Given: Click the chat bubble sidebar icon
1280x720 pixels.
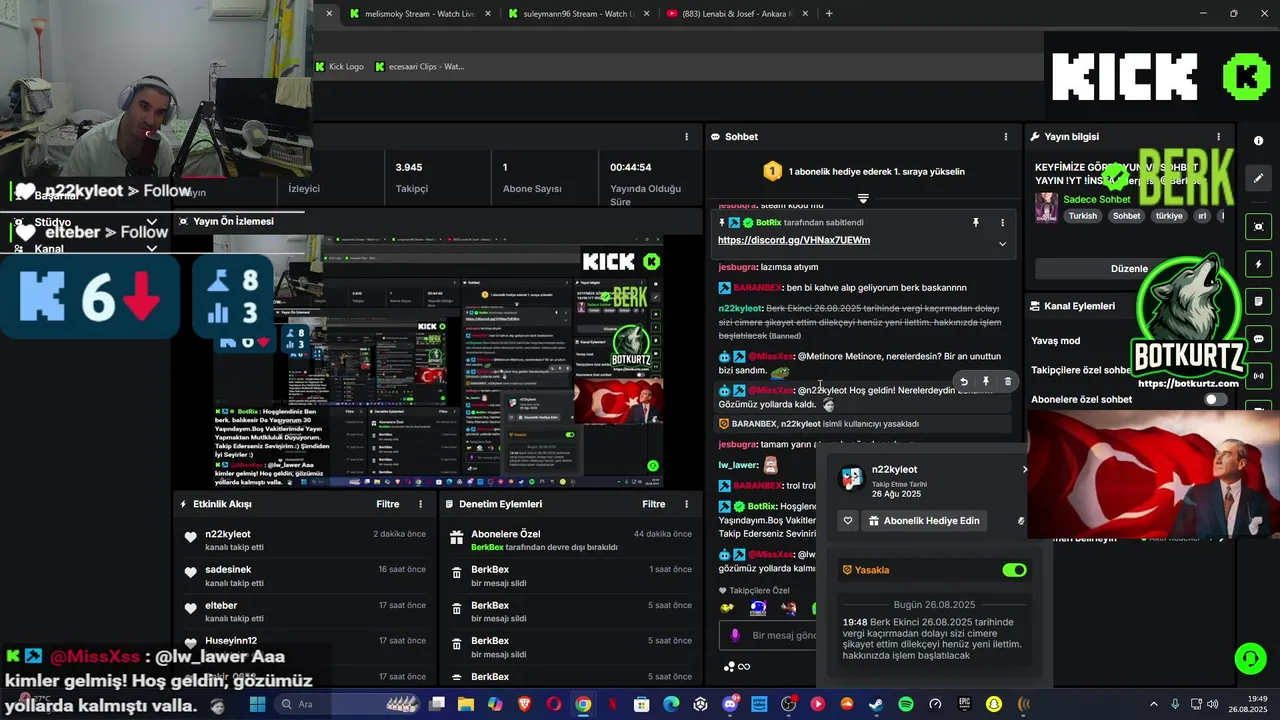Looking at the screenshot, I should pos(1259,339).
